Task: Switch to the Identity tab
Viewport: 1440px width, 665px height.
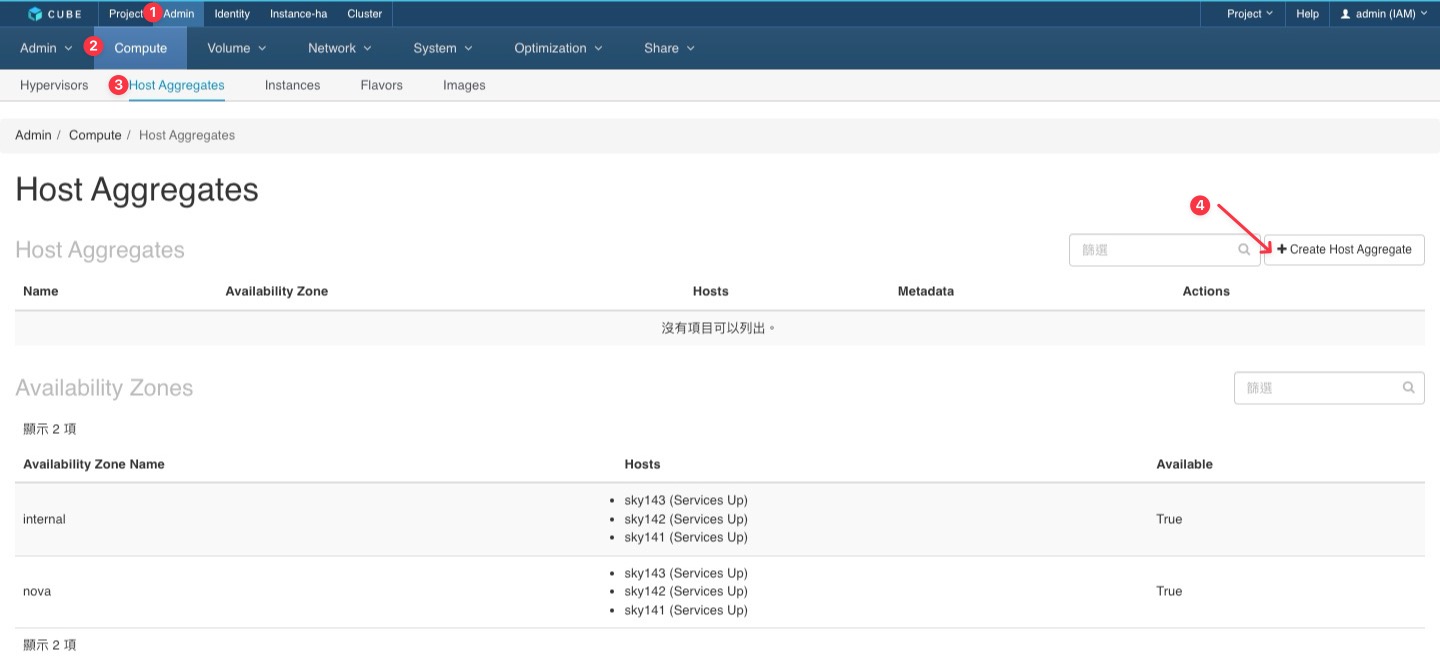Action: pos(232,14)
